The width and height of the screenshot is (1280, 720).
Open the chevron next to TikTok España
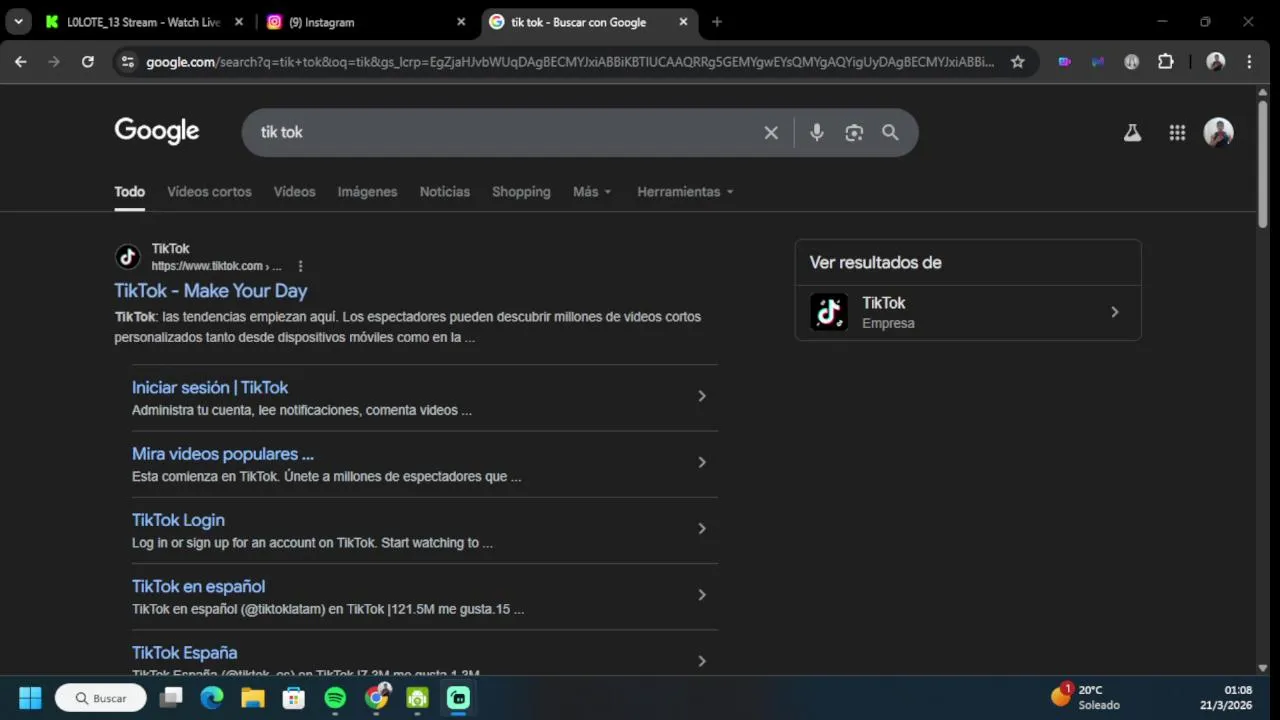coord(702,661)
